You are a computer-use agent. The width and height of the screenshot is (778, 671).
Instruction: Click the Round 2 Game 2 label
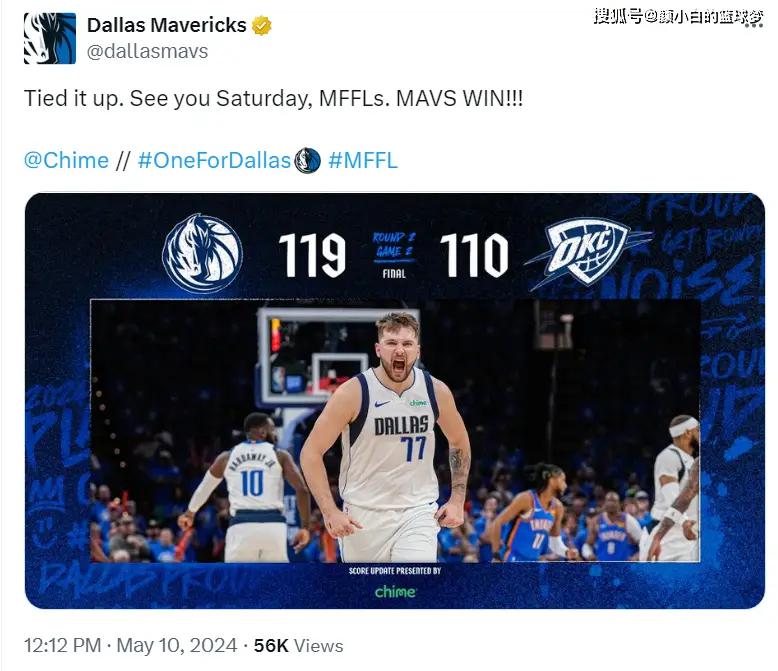[x=394, y=245]
